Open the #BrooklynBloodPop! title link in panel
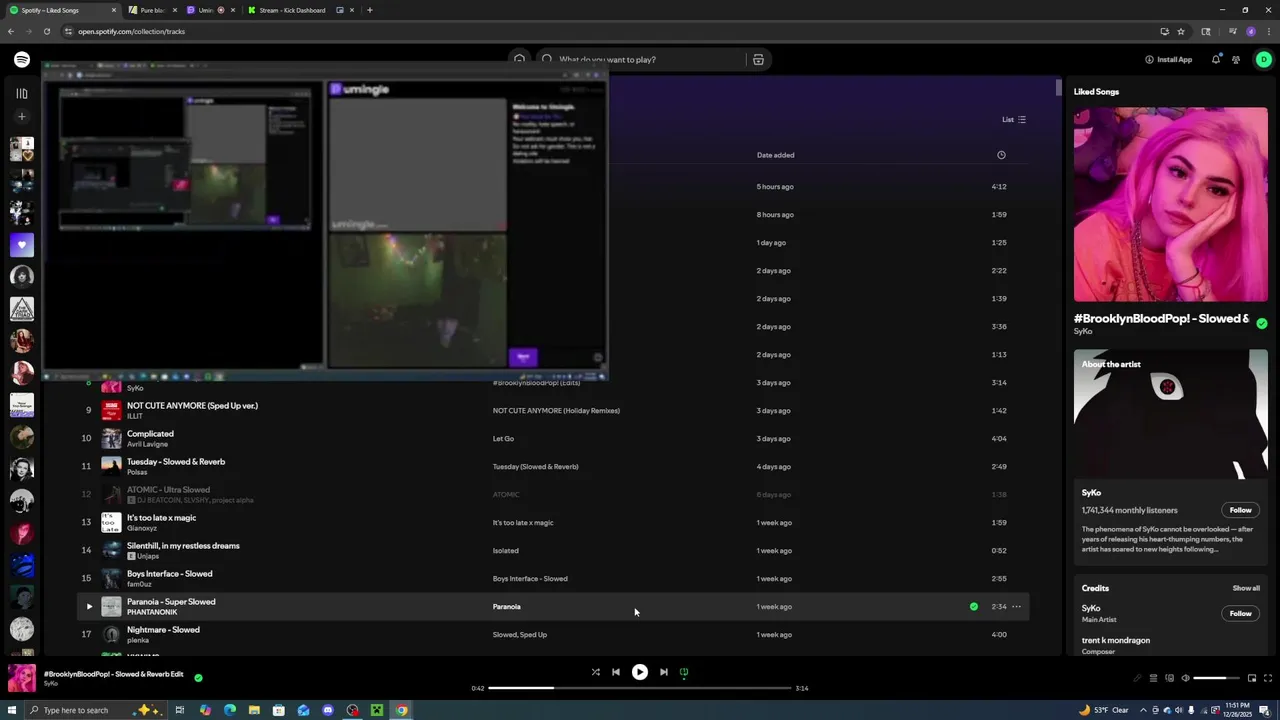This screenshot has height=720, width=1280. (1161, 319)
